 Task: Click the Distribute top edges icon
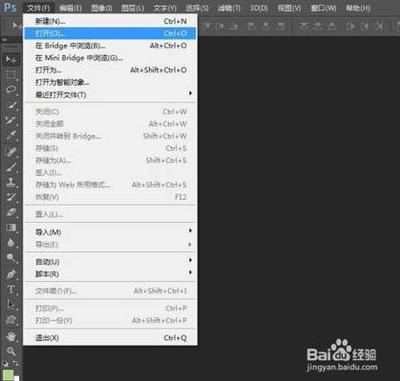point(304,26)
